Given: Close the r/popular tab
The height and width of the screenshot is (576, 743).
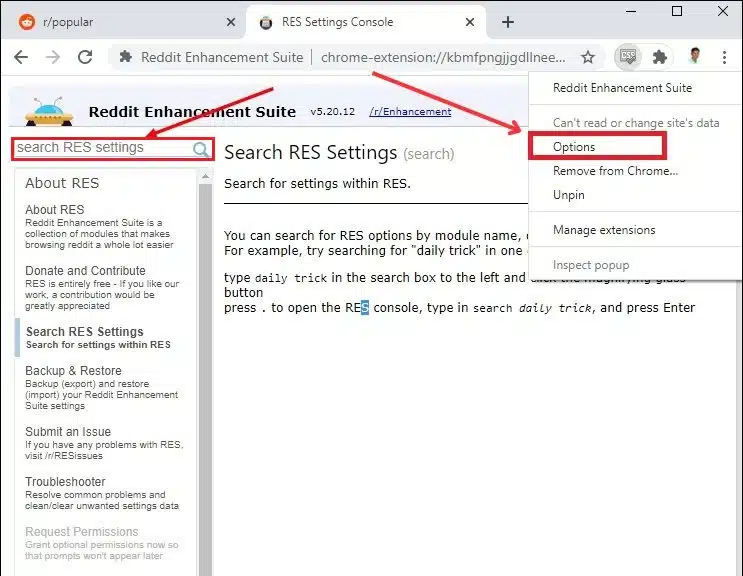Looking at the screenshot, I should tap(231, 22).
